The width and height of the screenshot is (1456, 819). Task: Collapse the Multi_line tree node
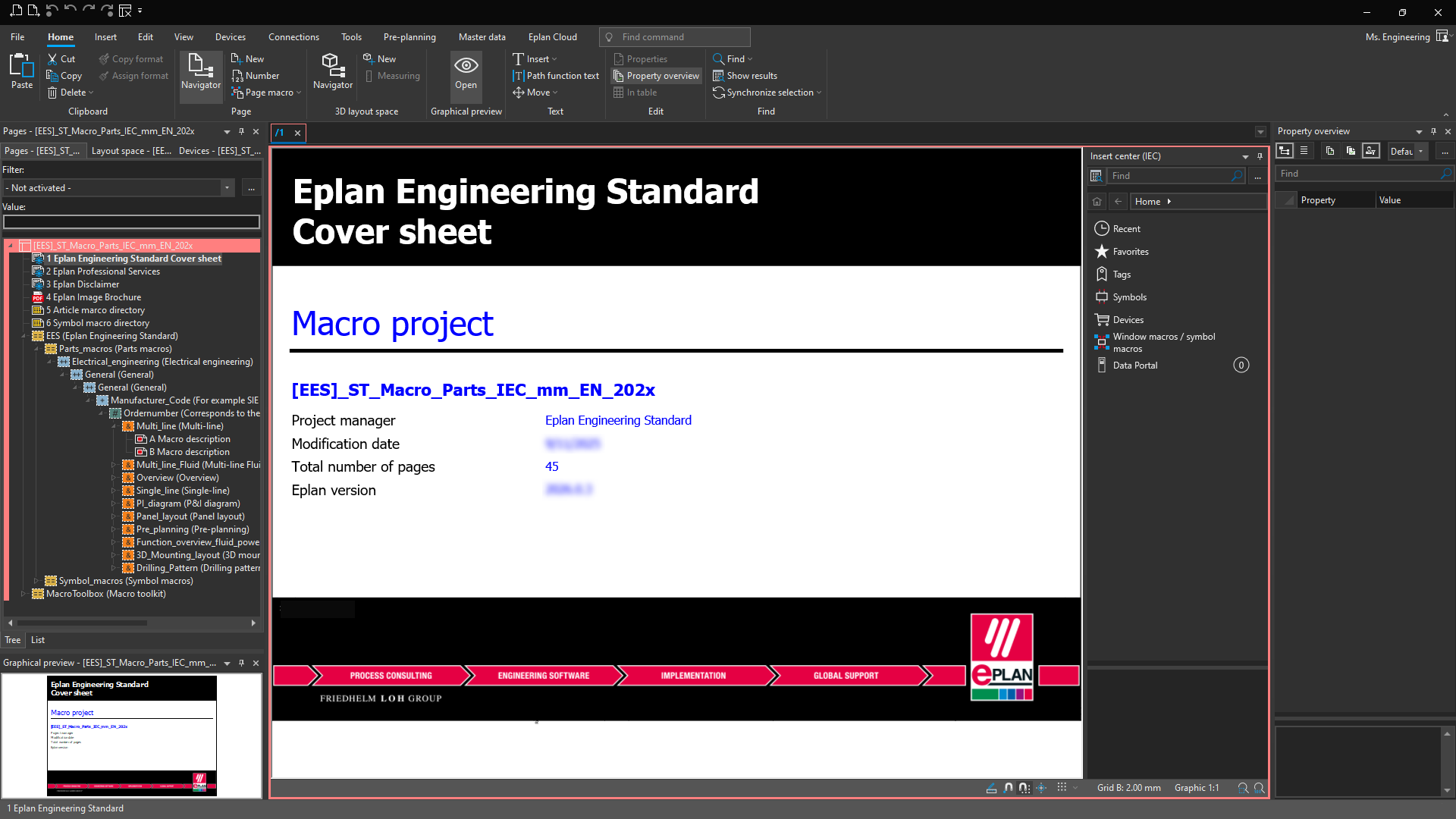(115, 426)
